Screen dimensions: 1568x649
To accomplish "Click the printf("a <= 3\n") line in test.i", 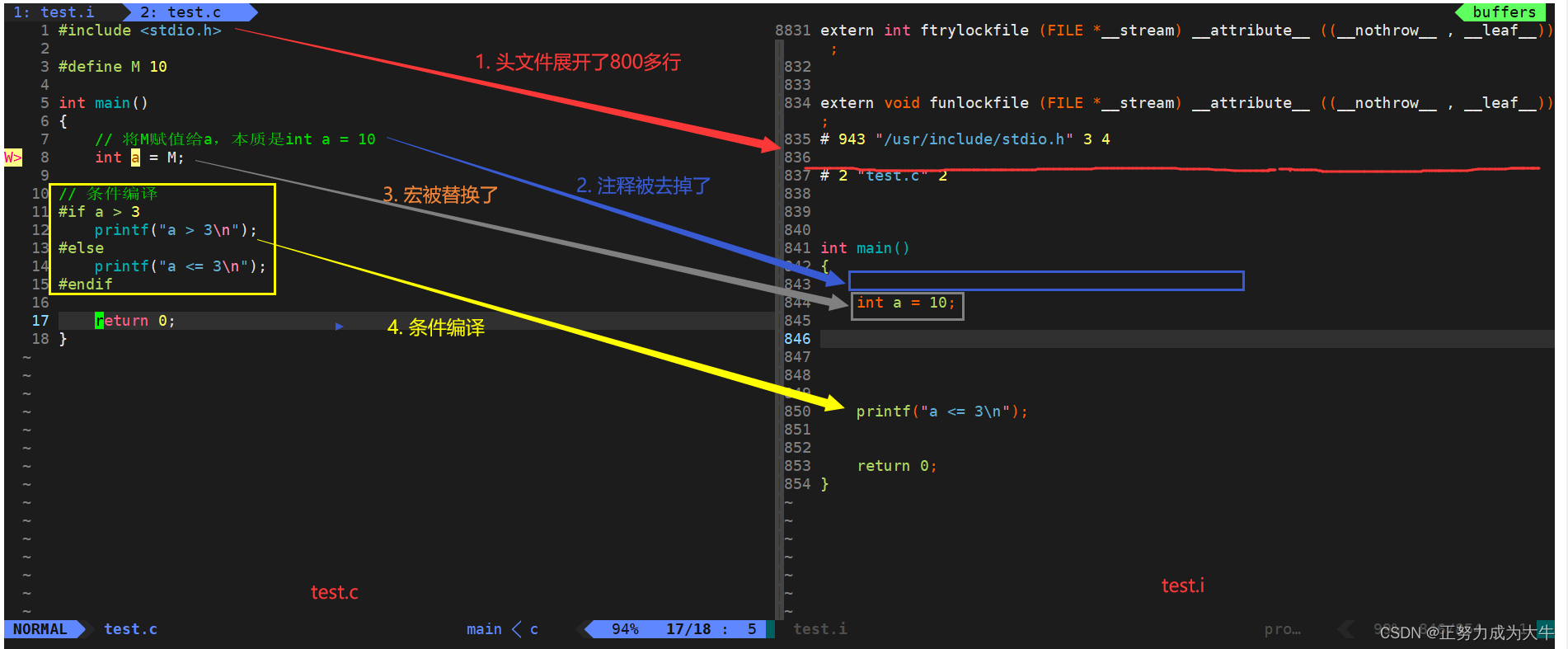I will [941, 412].
